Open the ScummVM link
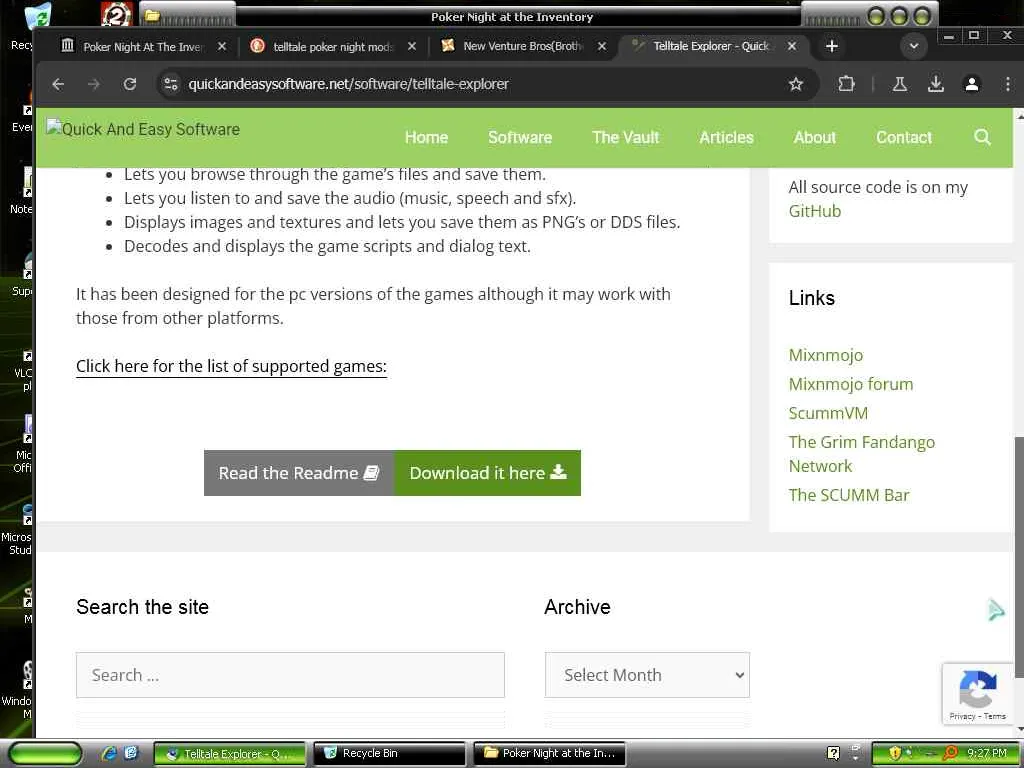Image resolution: width=1024 pixels, height=768 pixels. coord(828,413)
